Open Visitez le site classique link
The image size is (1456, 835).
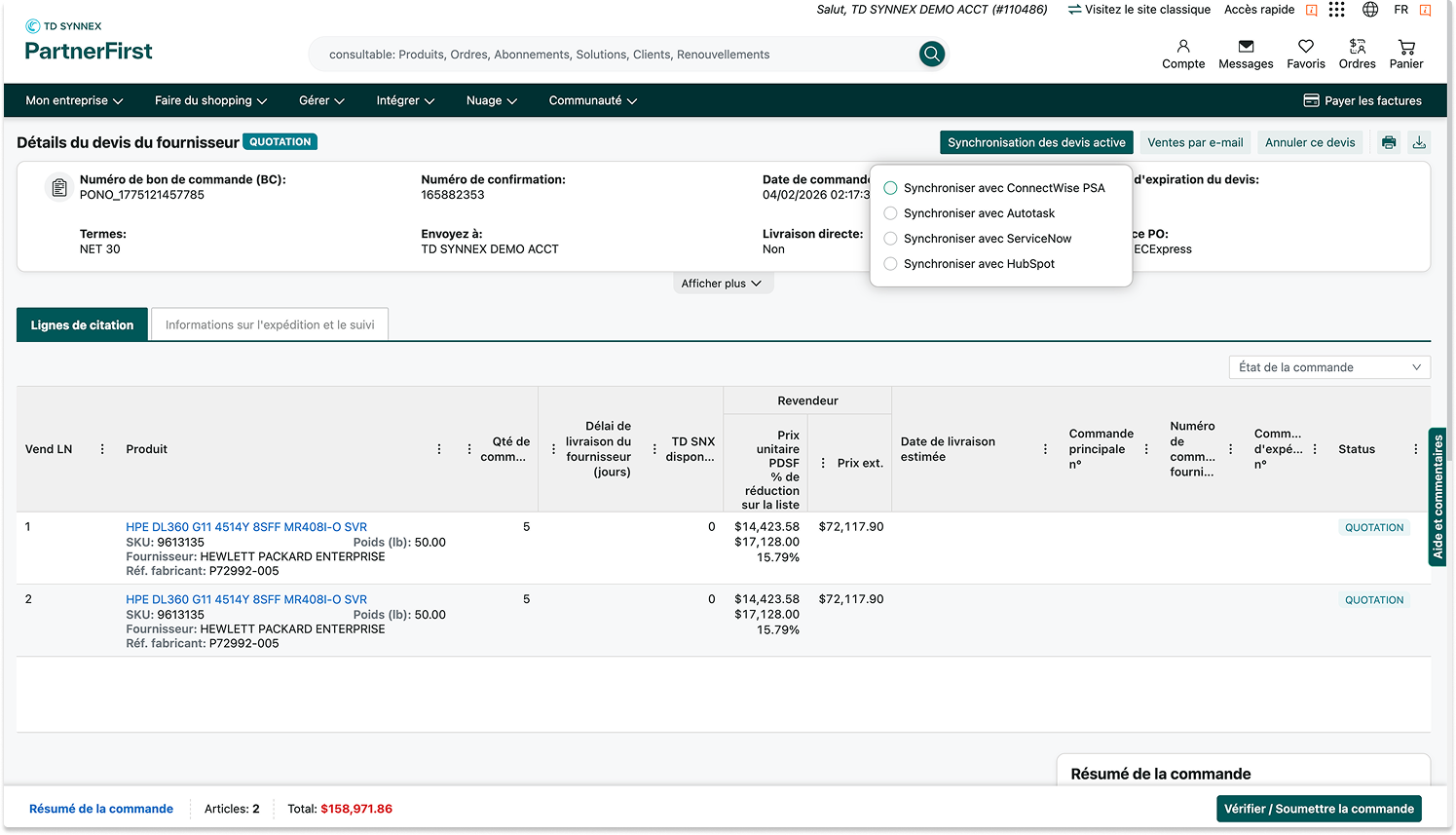click(1139, 10)
